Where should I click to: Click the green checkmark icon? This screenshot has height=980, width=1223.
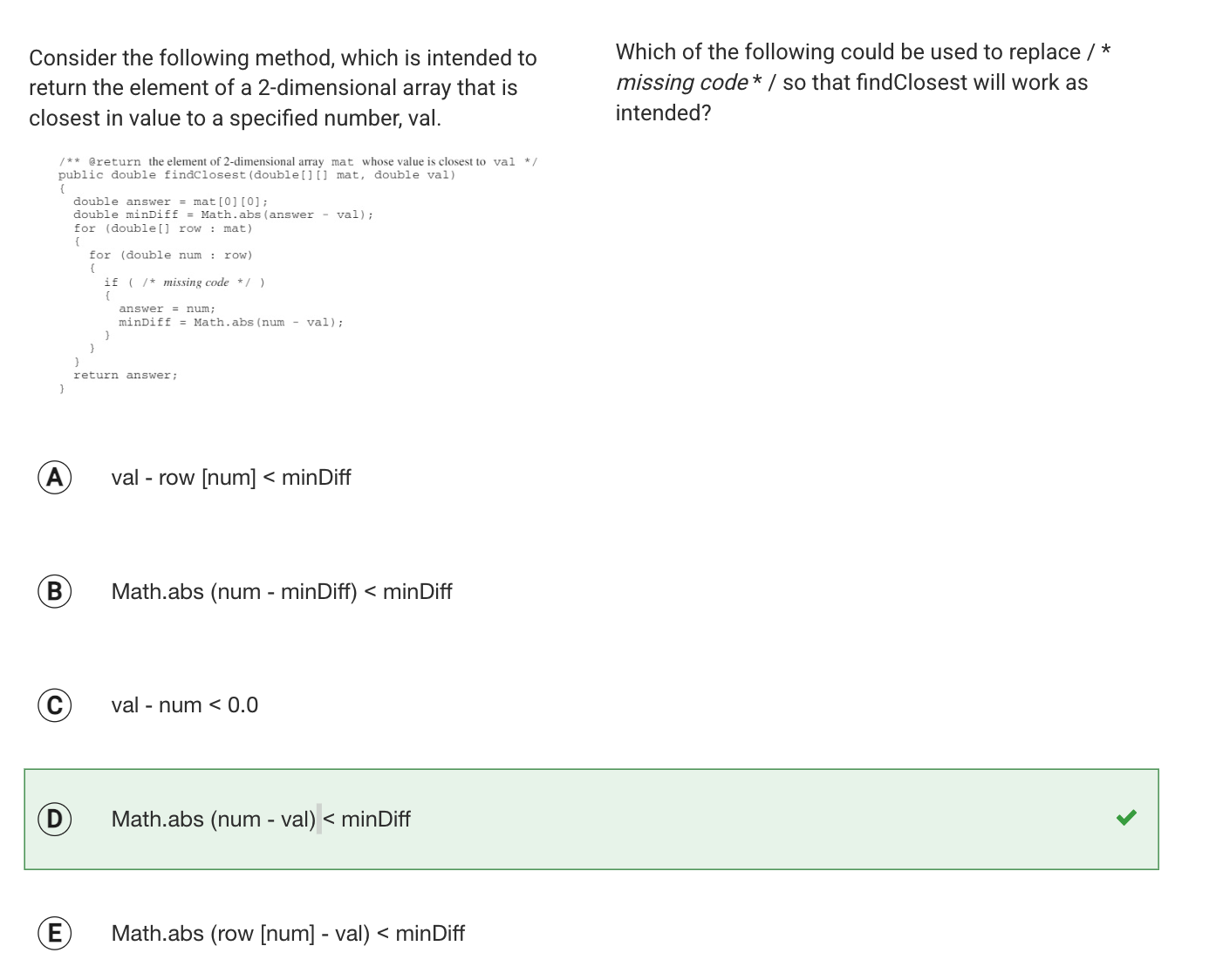[x=1126, y=817]
